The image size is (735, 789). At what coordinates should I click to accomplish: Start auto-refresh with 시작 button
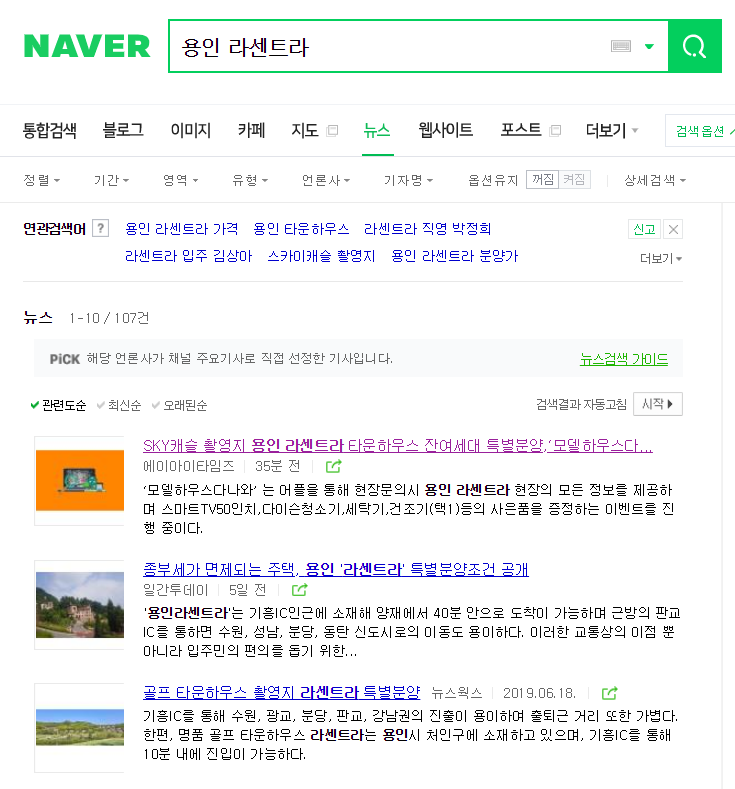(x=658, y=404)
